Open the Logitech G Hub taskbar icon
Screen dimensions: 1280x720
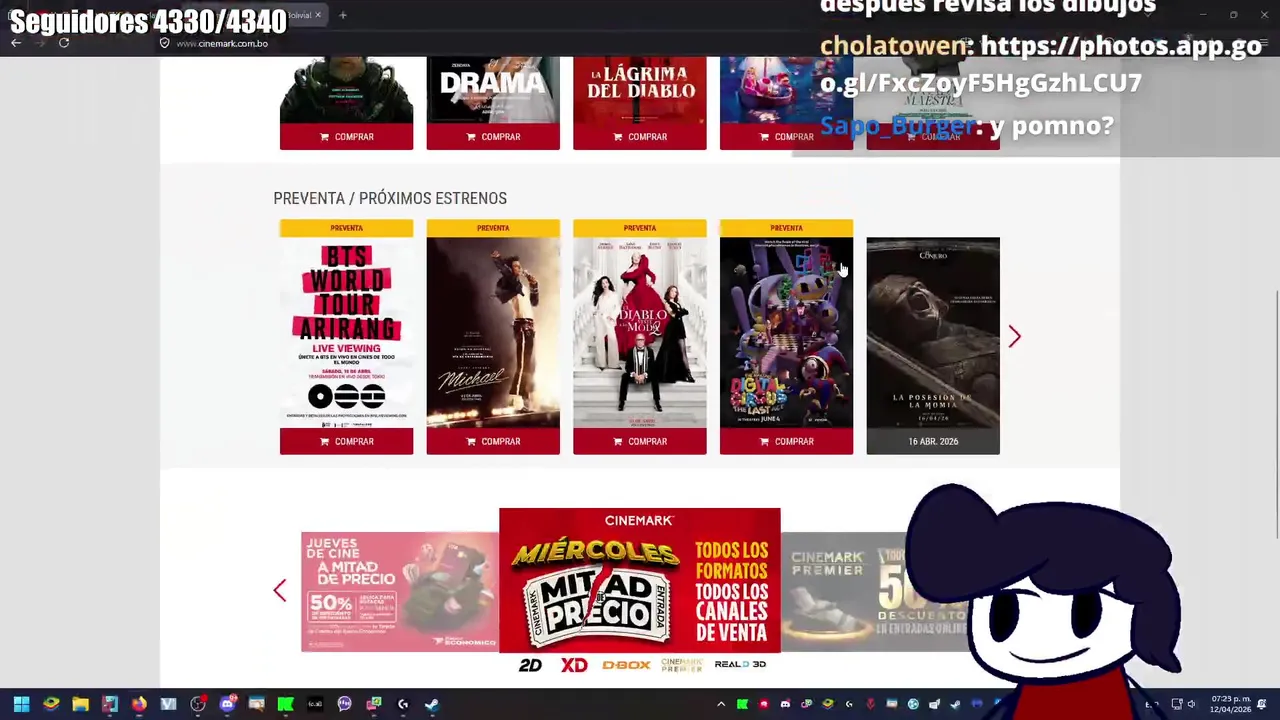point(403,704)
